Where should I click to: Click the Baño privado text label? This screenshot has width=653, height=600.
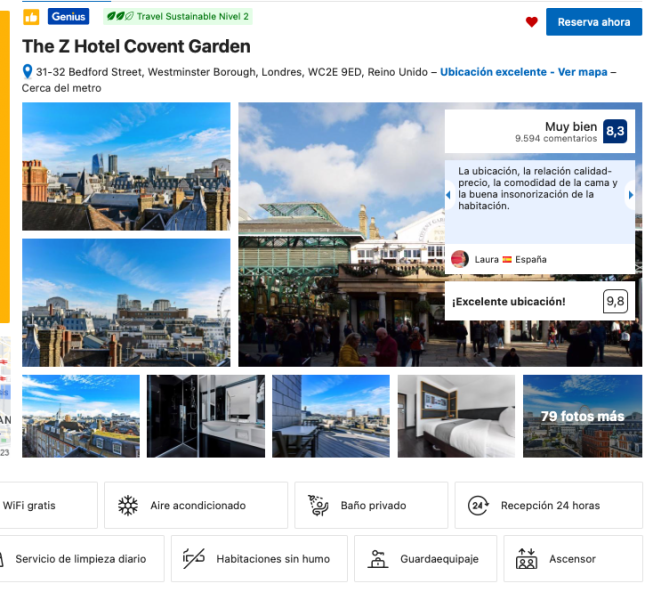pyautogui.click(x=373, y=505)
